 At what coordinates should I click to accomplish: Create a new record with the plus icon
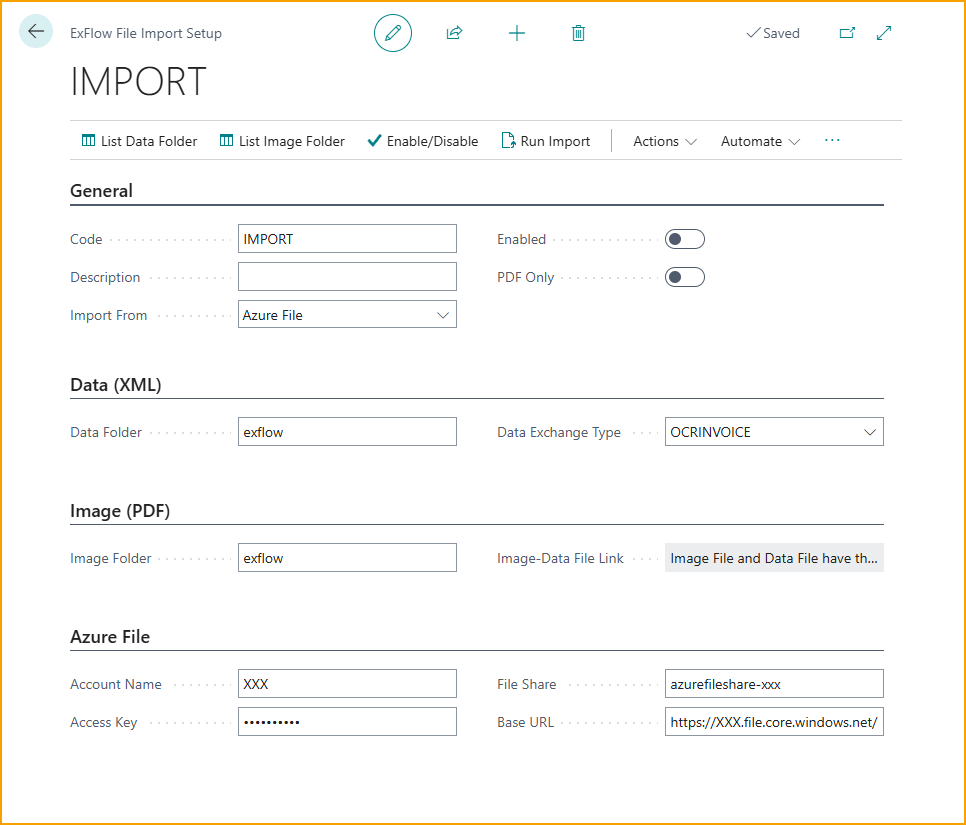pyautogui.click(x=517, y=32)
